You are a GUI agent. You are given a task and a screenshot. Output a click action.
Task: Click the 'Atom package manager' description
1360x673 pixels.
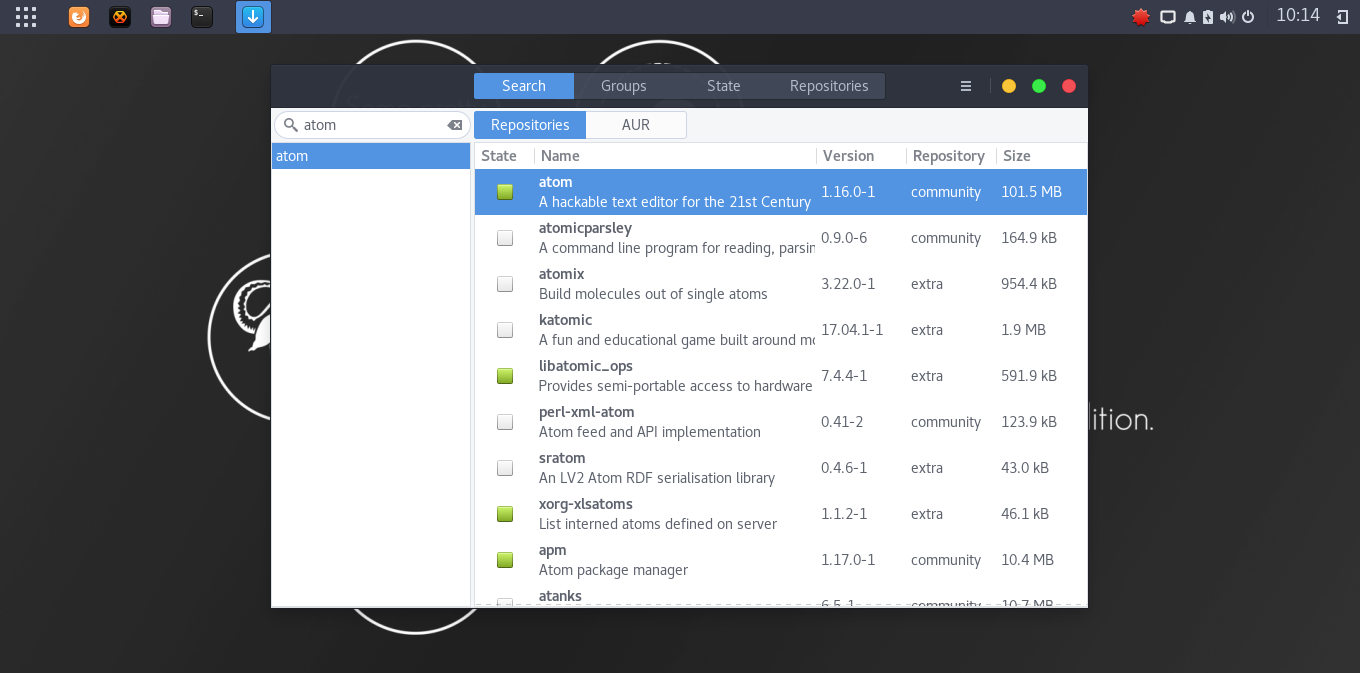(613, 570)
